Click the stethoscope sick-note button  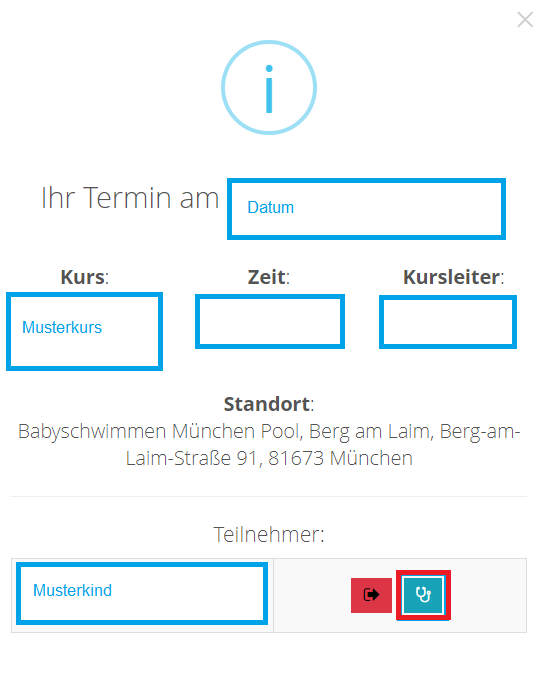point(423,595)
